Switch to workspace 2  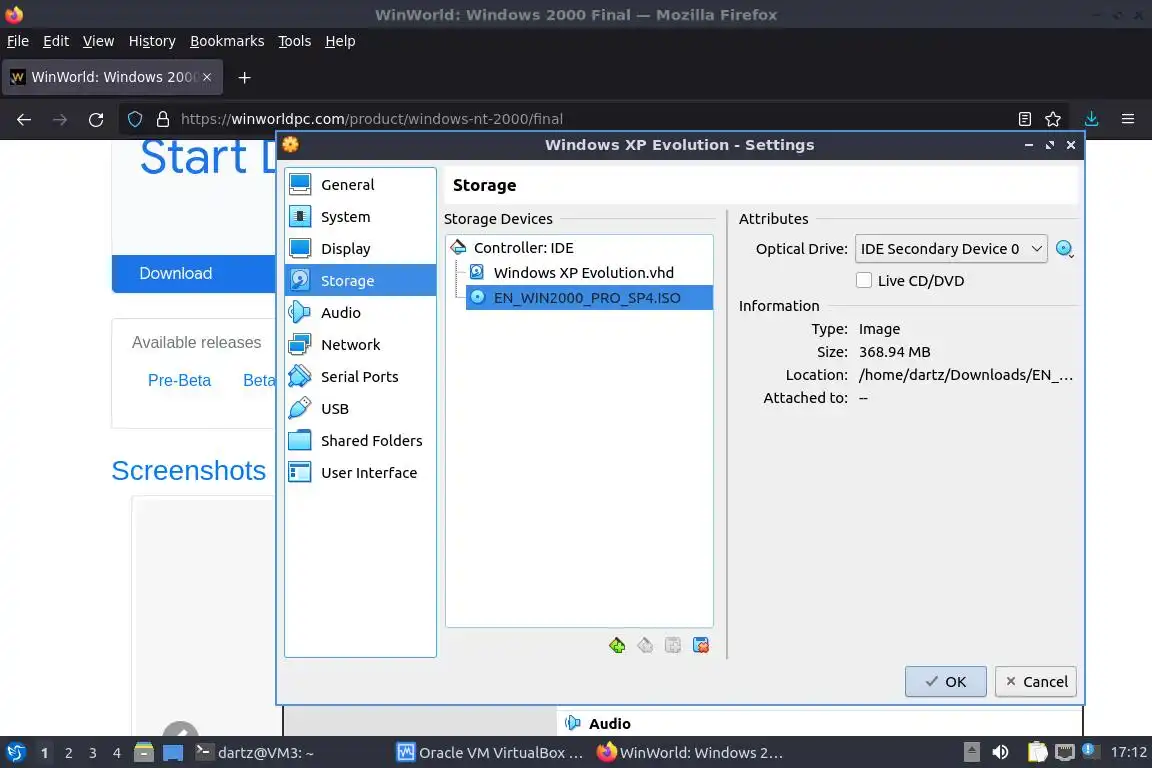(x=68, y=753)
